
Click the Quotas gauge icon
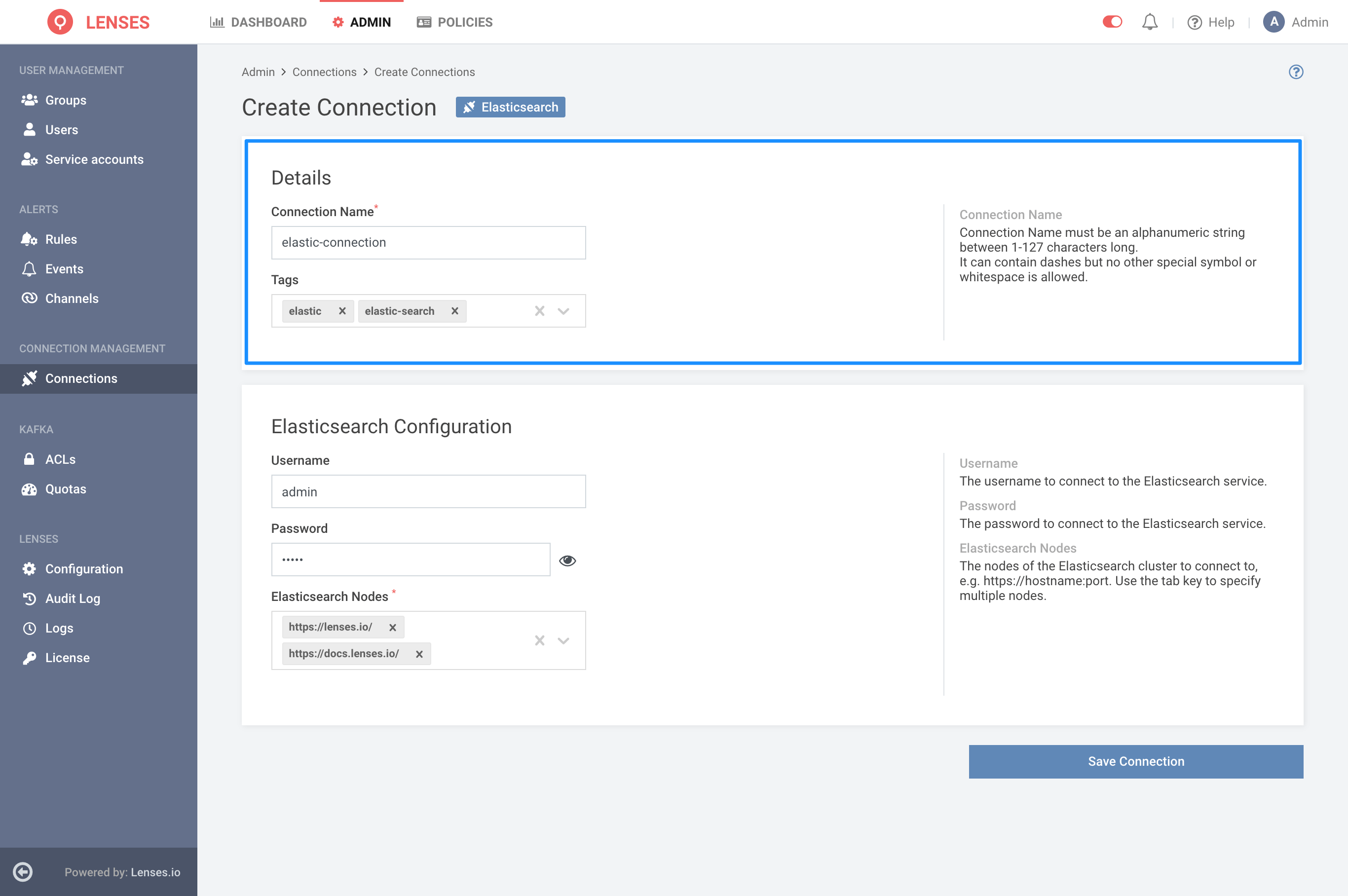29,489
